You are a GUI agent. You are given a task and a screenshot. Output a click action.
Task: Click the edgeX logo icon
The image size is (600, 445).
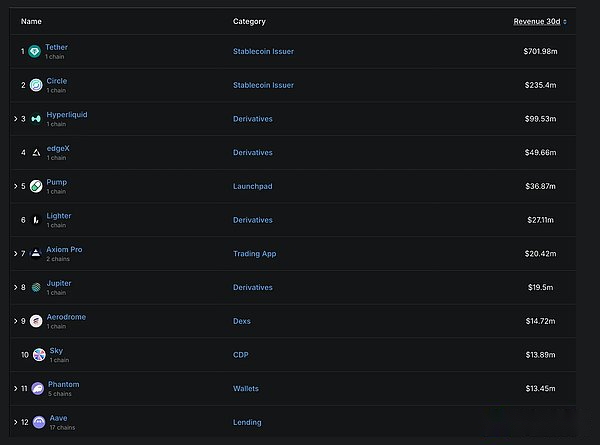pyautogui.click(x=37, y=152)
